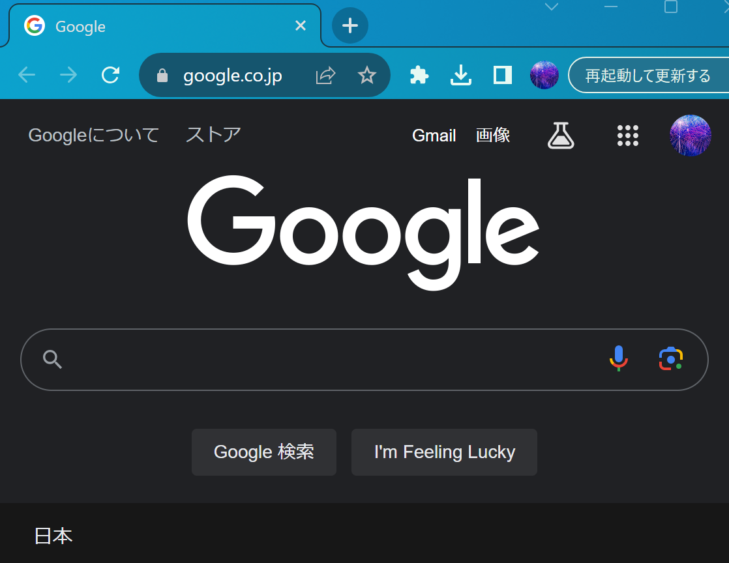Start voice search with microphone
Viewport: 729px width, 563px height.
(618, 358)
